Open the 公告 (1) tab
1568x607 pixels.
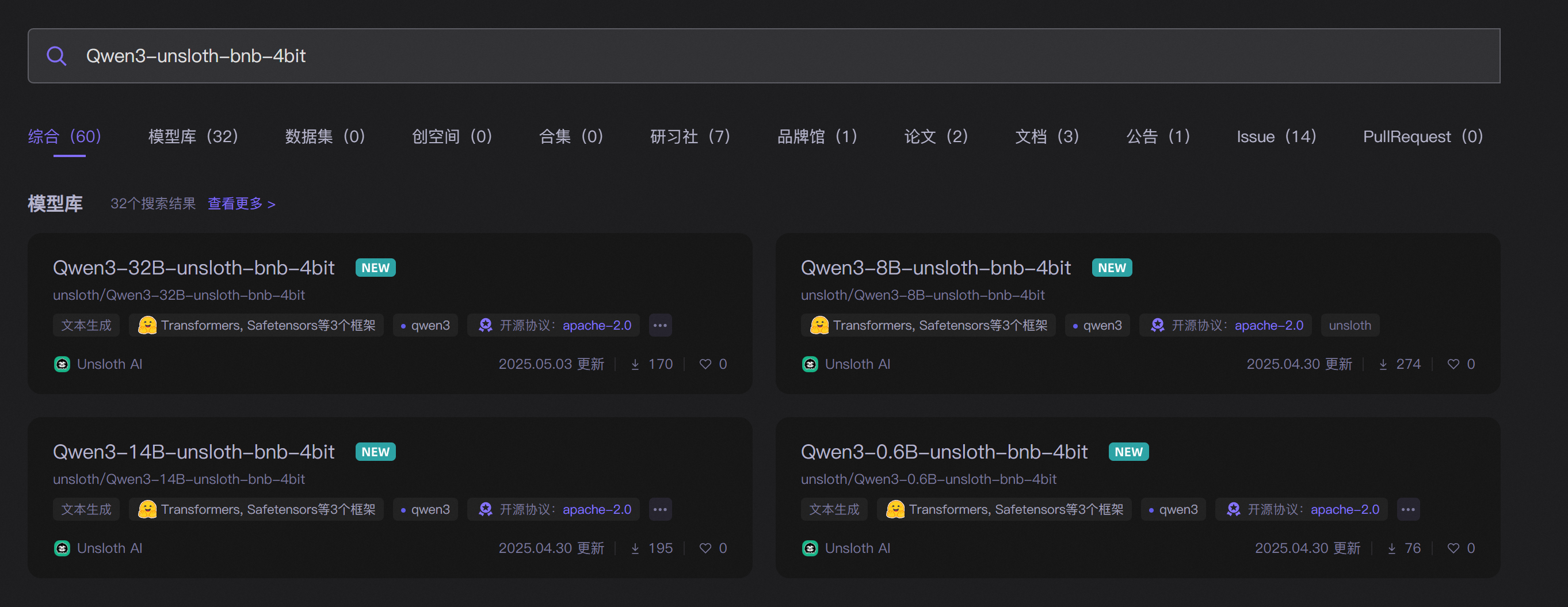1158,136
